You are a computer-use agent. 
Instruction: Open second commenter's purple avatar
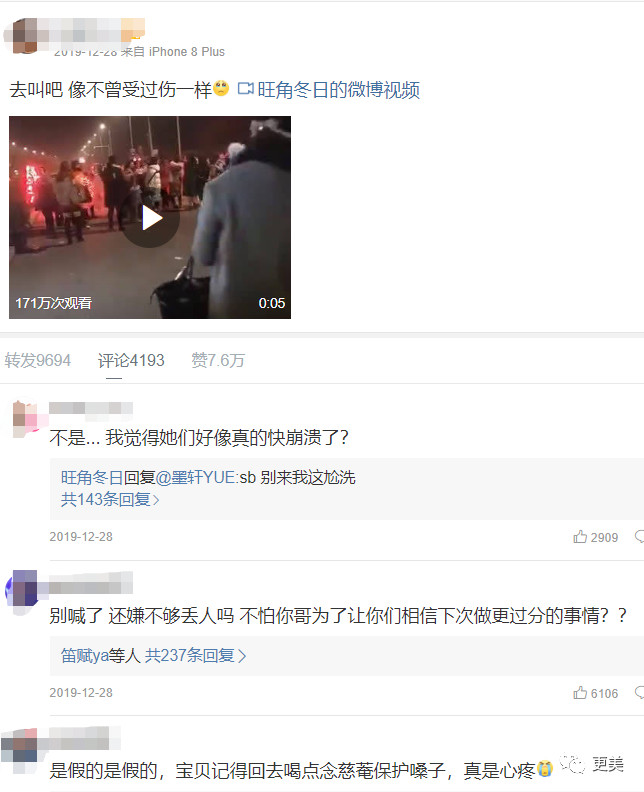(22, 588)
